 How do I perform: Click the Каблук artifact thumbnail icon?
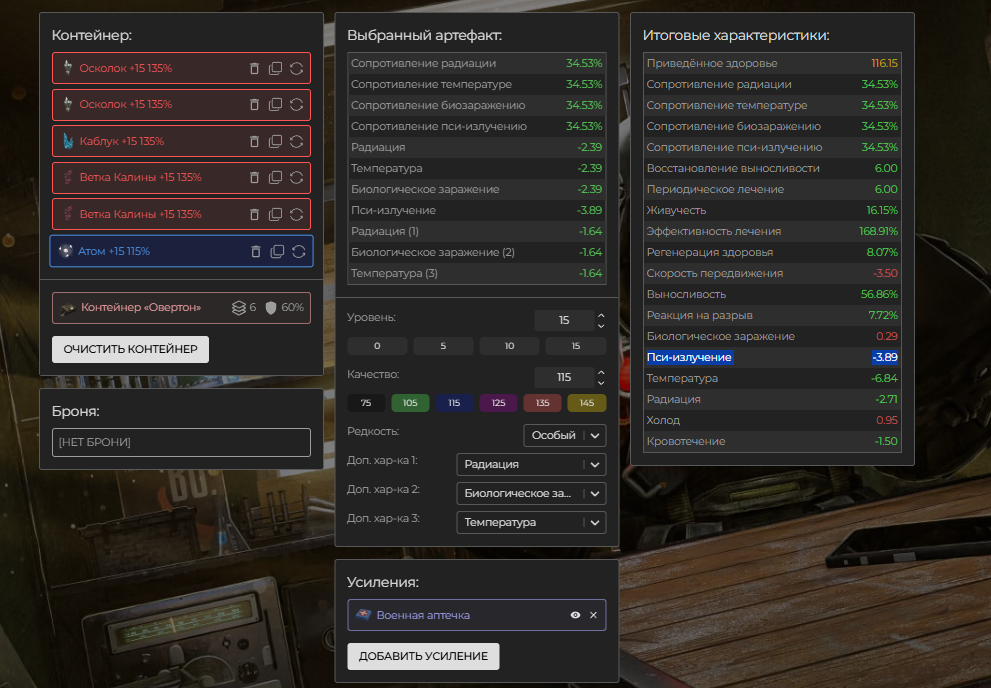click(x=68, y=141)
